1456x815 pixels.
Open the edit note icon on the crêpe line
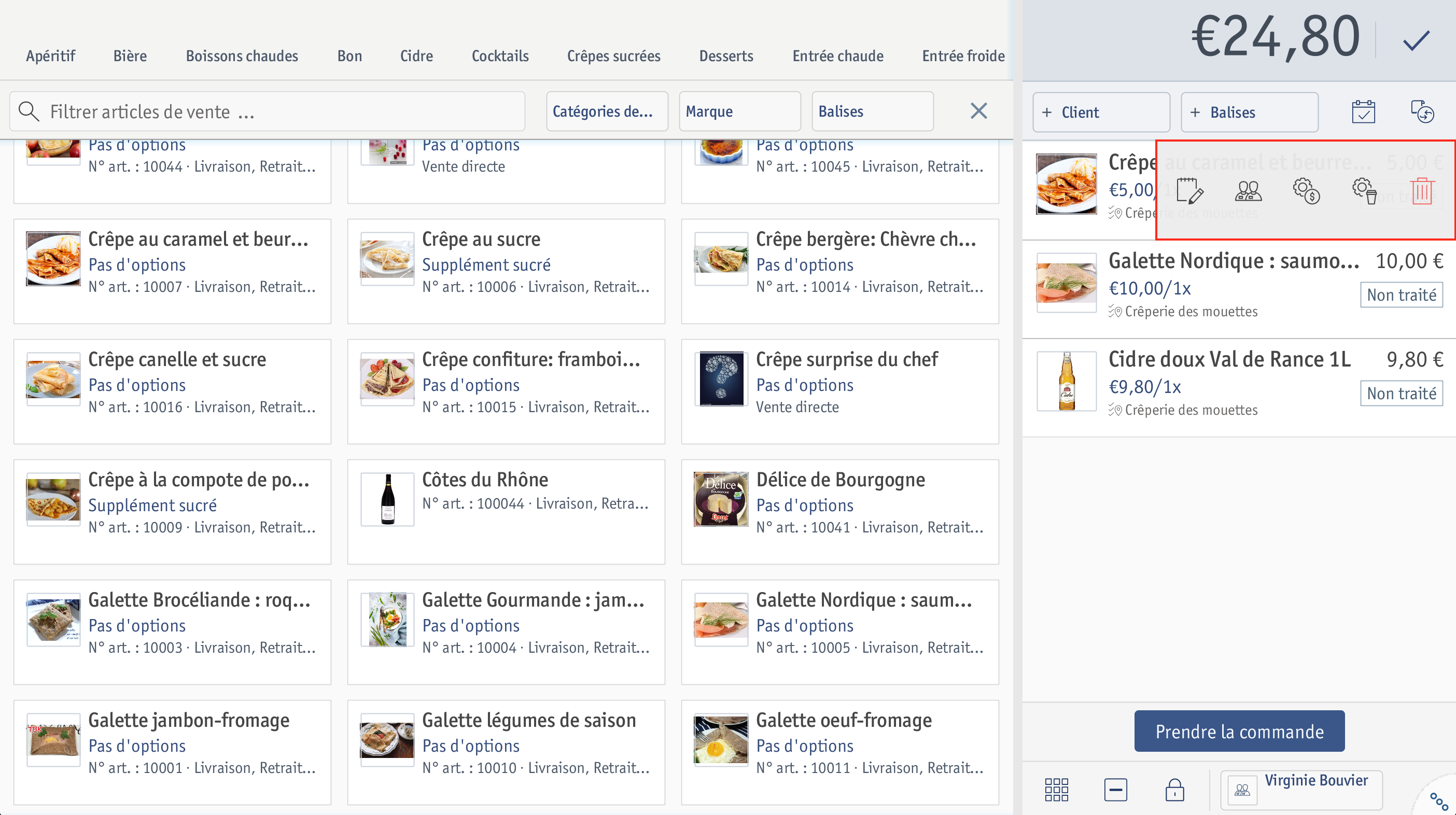[x=1191, y=190]
